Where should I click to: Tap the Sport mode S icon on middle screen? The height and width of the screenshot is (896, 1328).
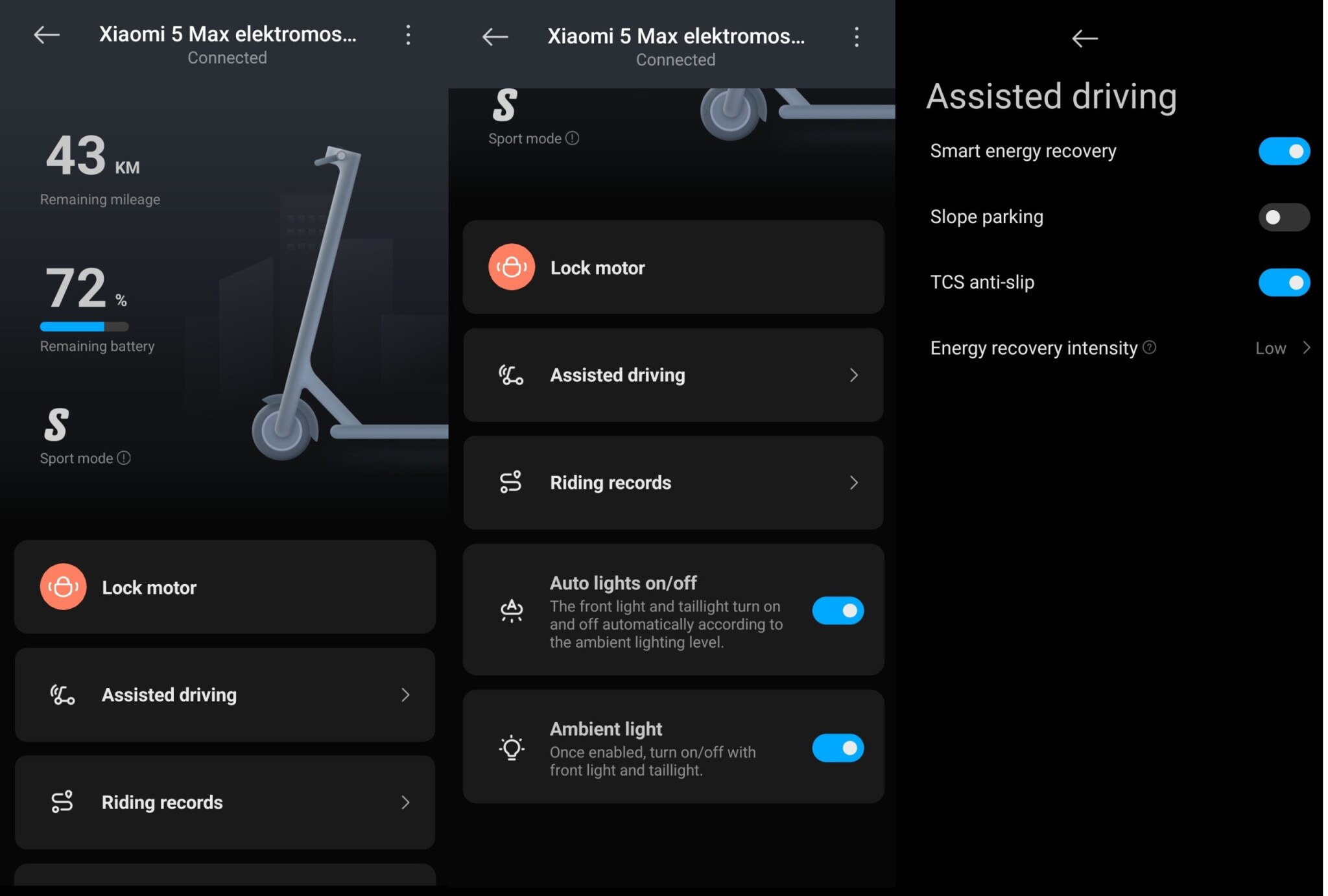505,105
